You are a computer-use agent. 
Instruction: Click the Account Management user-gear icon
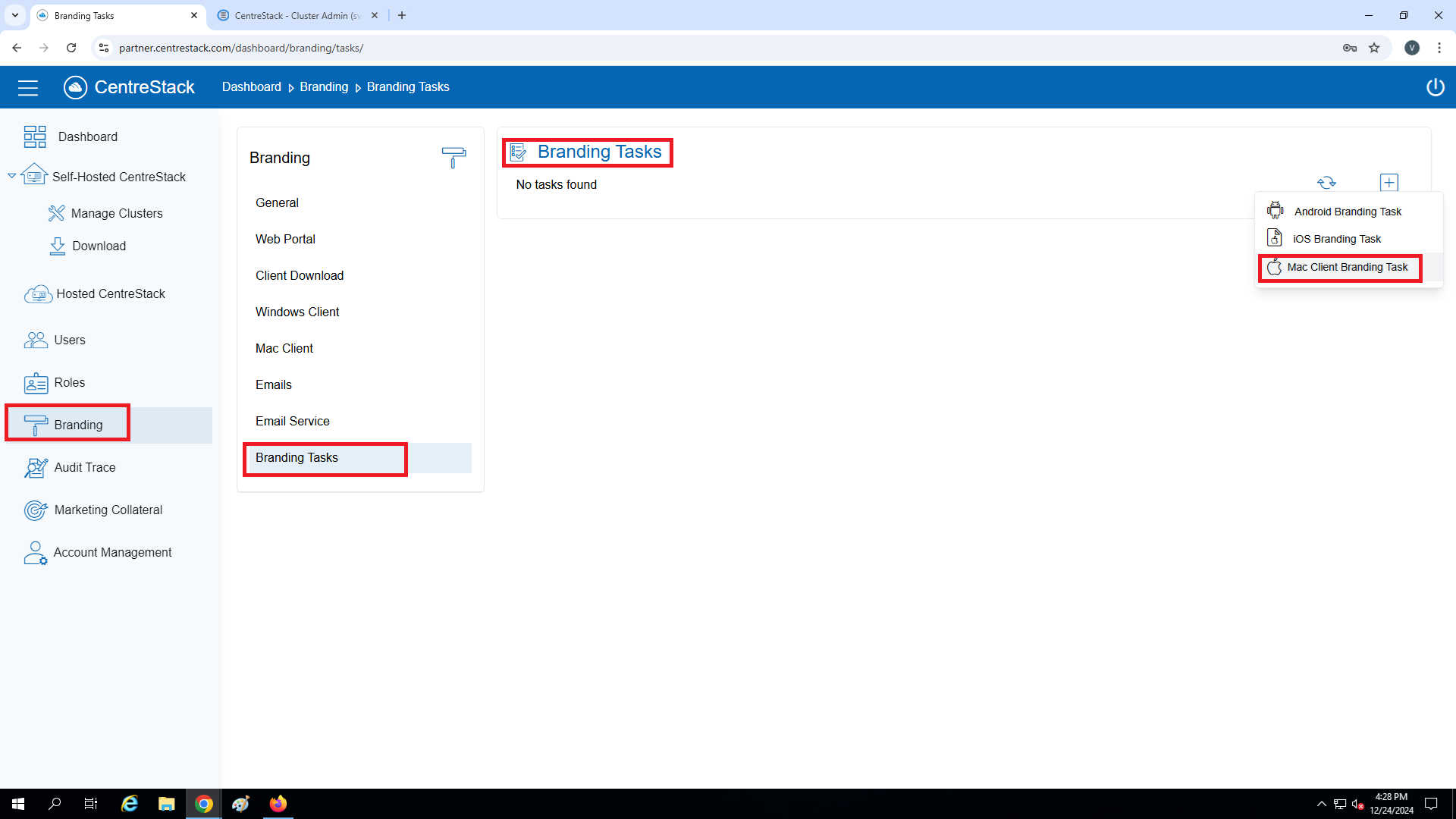point(35,553)
